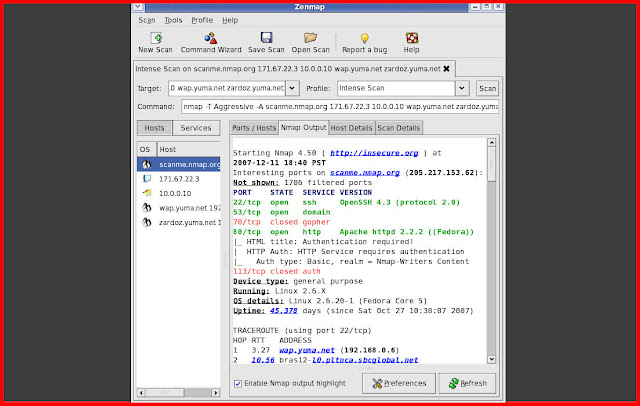
Task: Open the Help menu
Action: pyautogui.click(x=230, y=20)
